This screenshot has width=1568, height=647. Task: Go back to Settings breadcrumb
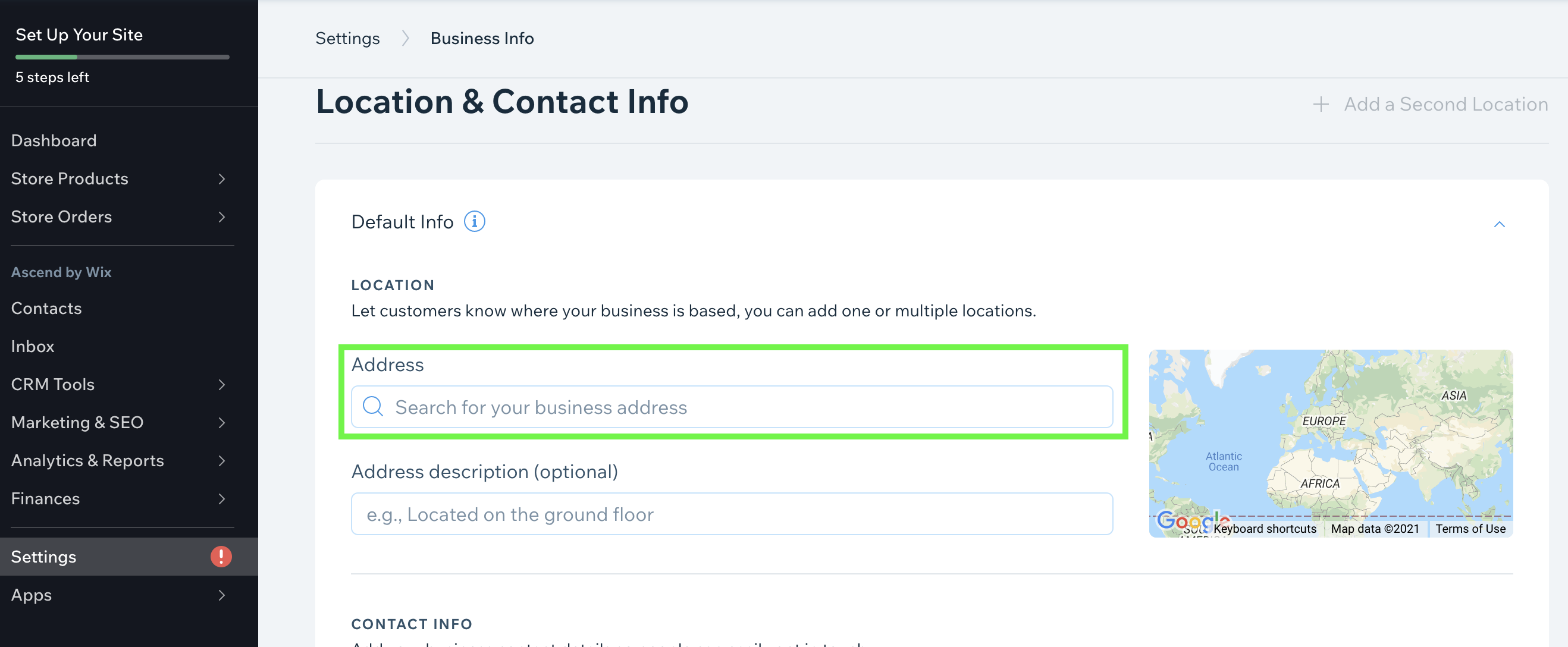click(x=347, y=38)
